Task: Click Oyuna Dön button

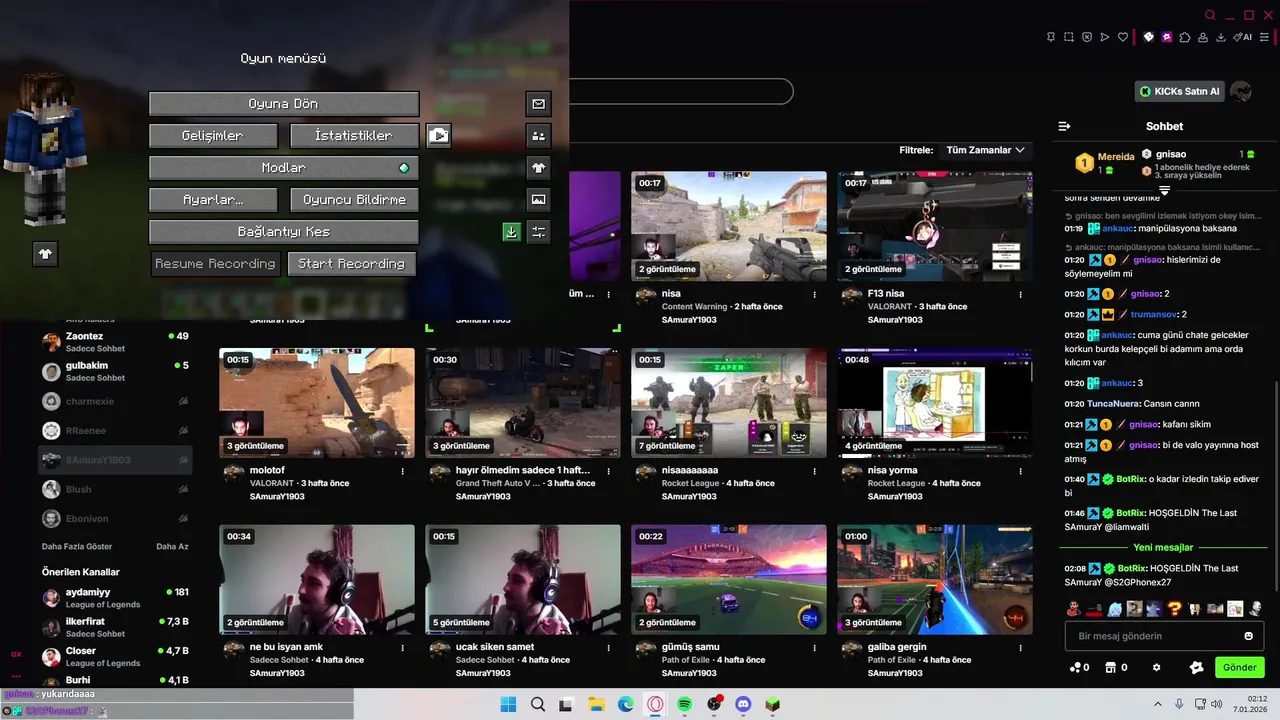Action: [284, 104]
